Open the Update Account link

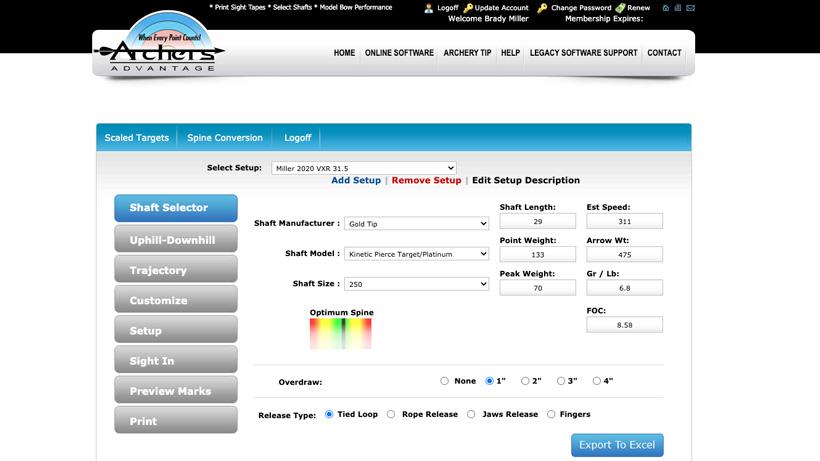[x=502, y=8]
